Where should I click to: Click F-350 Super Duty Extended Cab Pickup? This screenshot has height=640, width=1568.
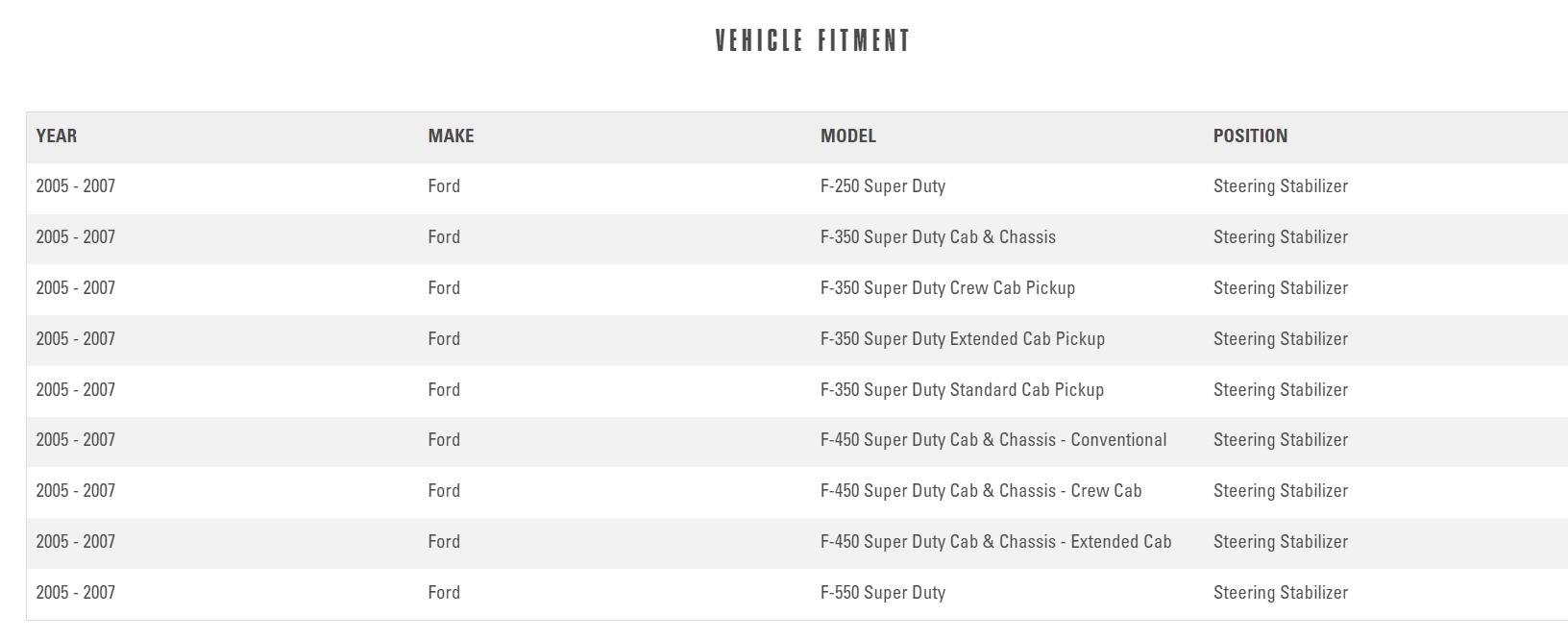click(x=962, y=339)
